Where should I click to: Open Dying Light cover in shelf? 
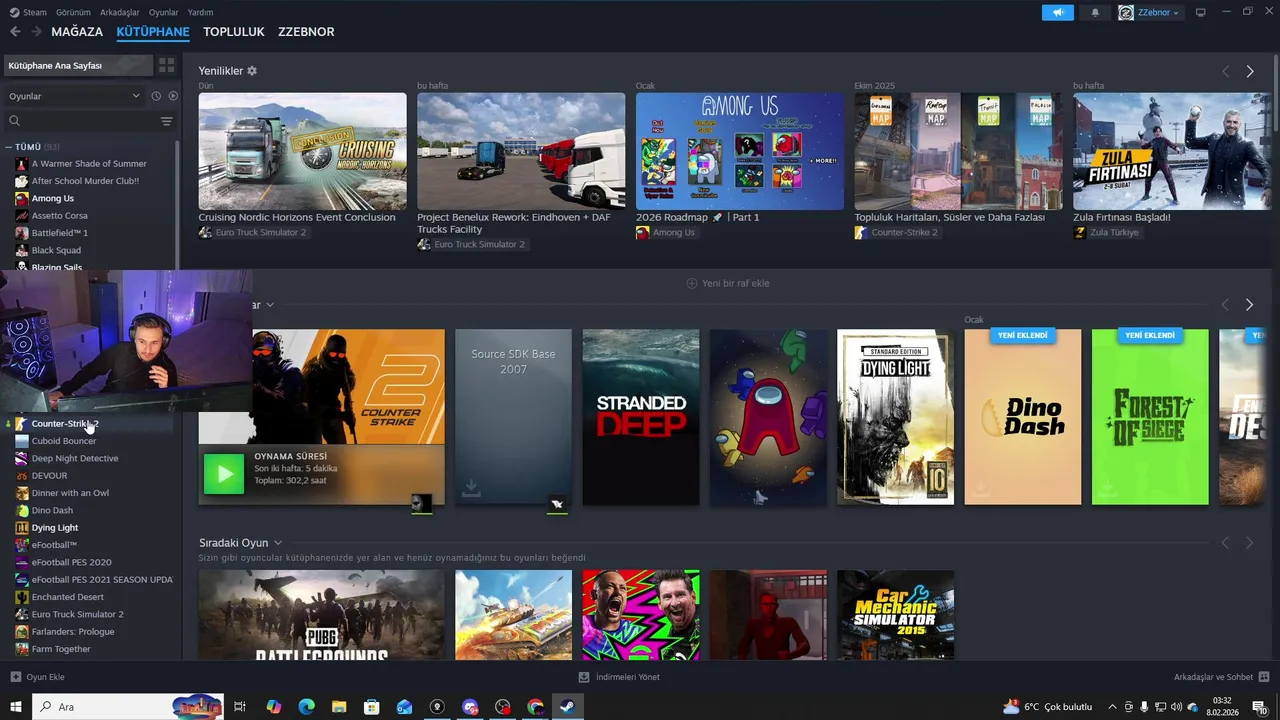click(x=895, y=417)
